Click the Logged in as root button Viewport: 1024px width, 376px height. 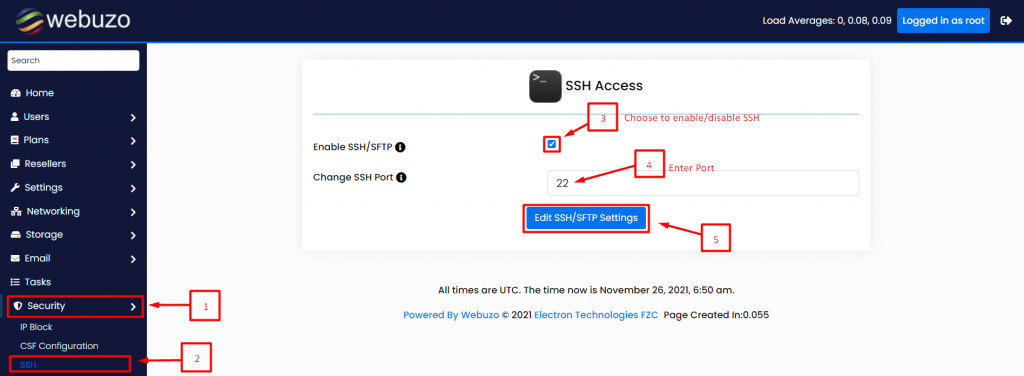coord(943,20)
